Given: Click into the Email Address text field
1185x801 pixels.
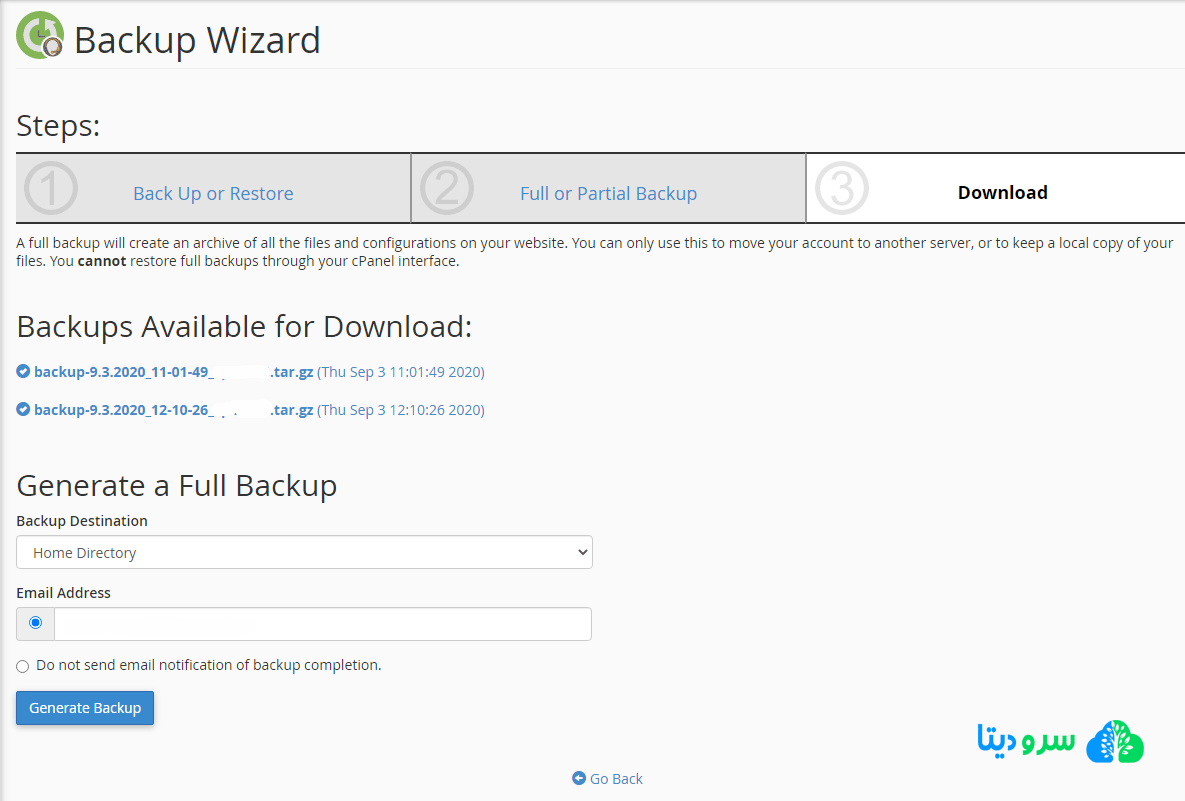Looking at the screenshot, I should (x=322, y=624).
